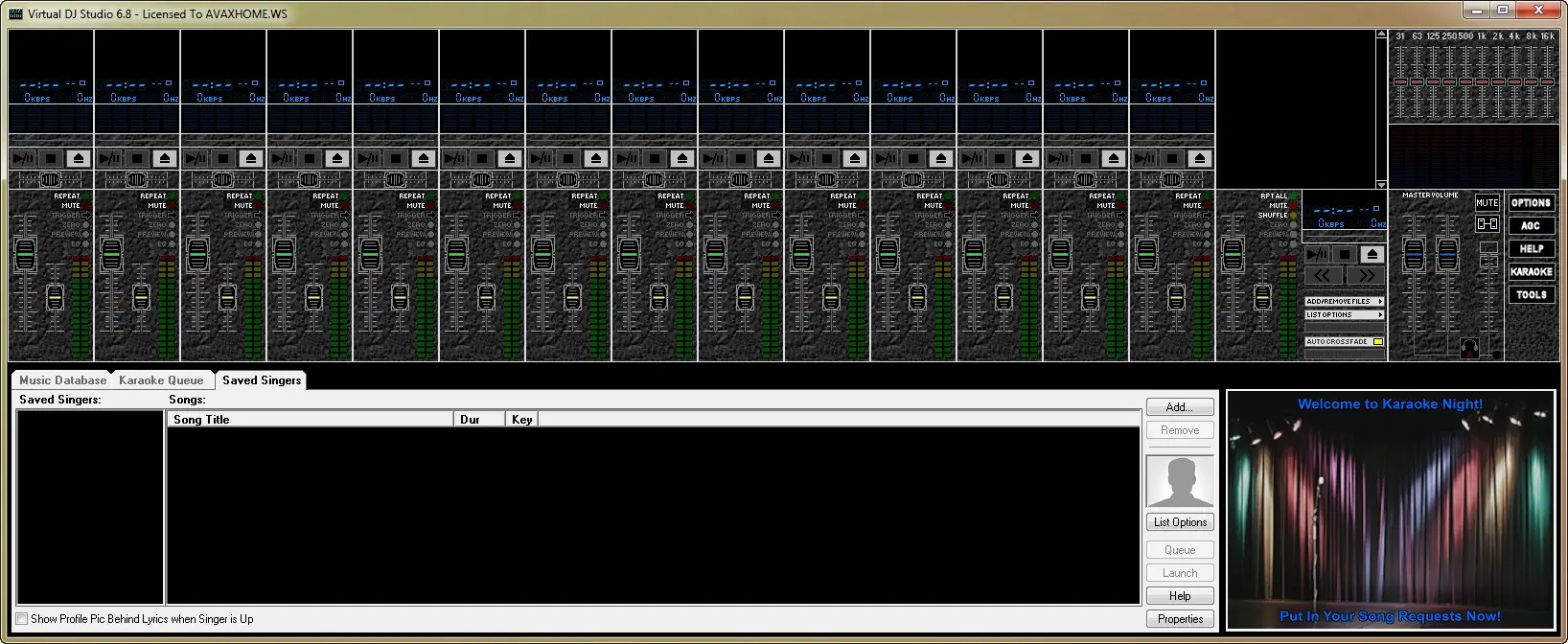The height and width of the screenshot is (644, 1568).
Task: Select the Saved Singers tab
Action: (261, 380)
